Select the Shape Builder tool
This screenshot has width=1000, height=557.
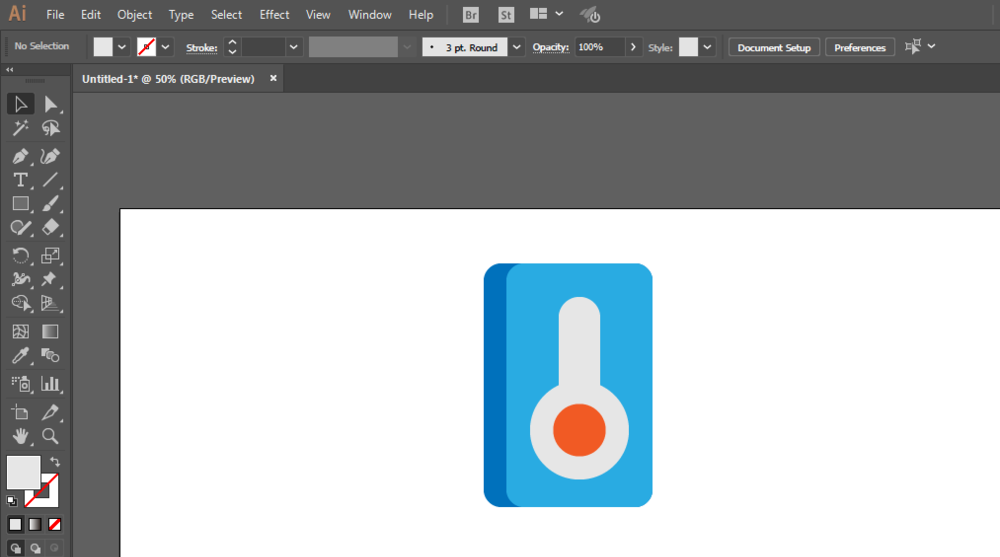coord(20,303)
